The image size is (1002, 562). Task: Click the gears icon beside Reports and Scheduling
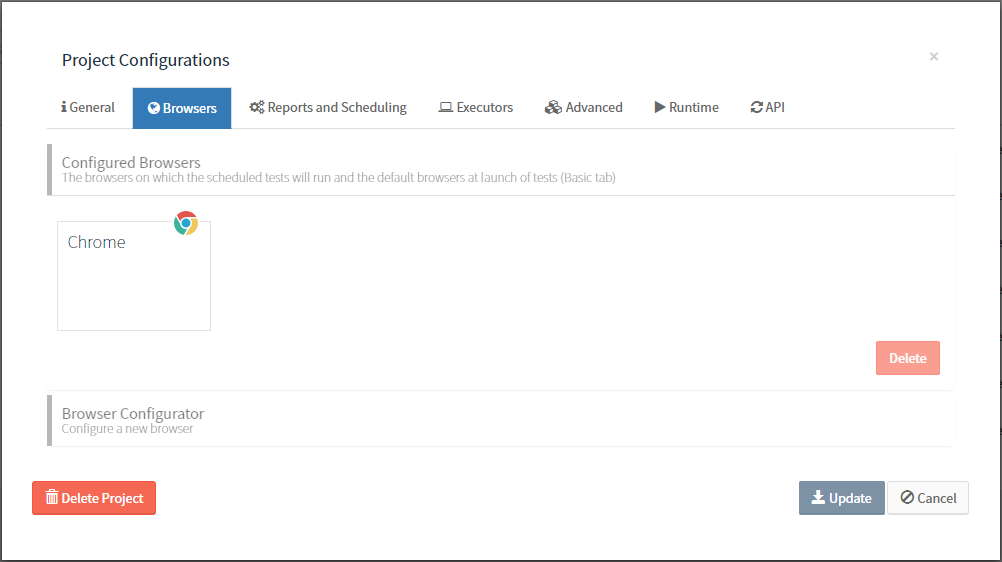257,107
